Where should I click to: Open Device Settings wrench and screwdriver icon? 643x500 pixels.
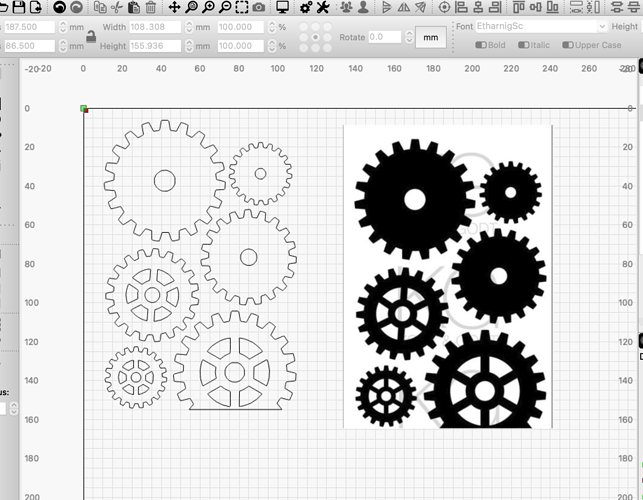[x=323, y=7]
